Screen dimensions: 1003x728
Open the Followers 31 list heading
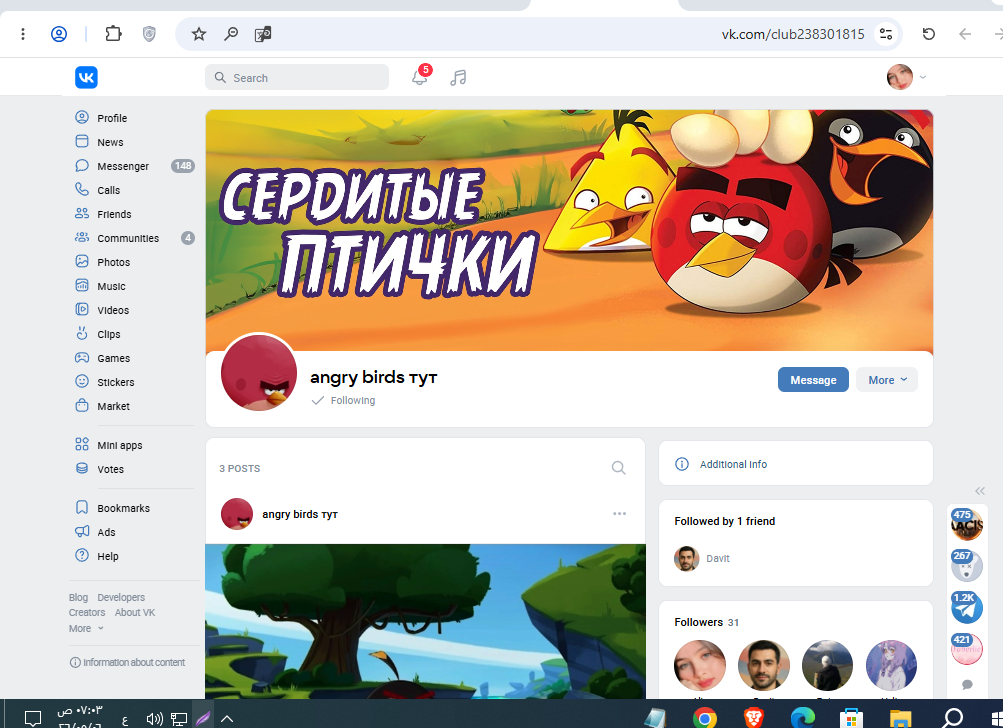point(706,622)
